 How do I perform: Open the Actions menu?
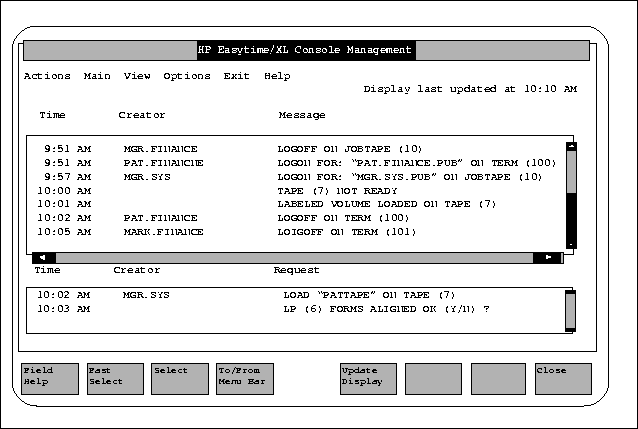coord(47,76)
